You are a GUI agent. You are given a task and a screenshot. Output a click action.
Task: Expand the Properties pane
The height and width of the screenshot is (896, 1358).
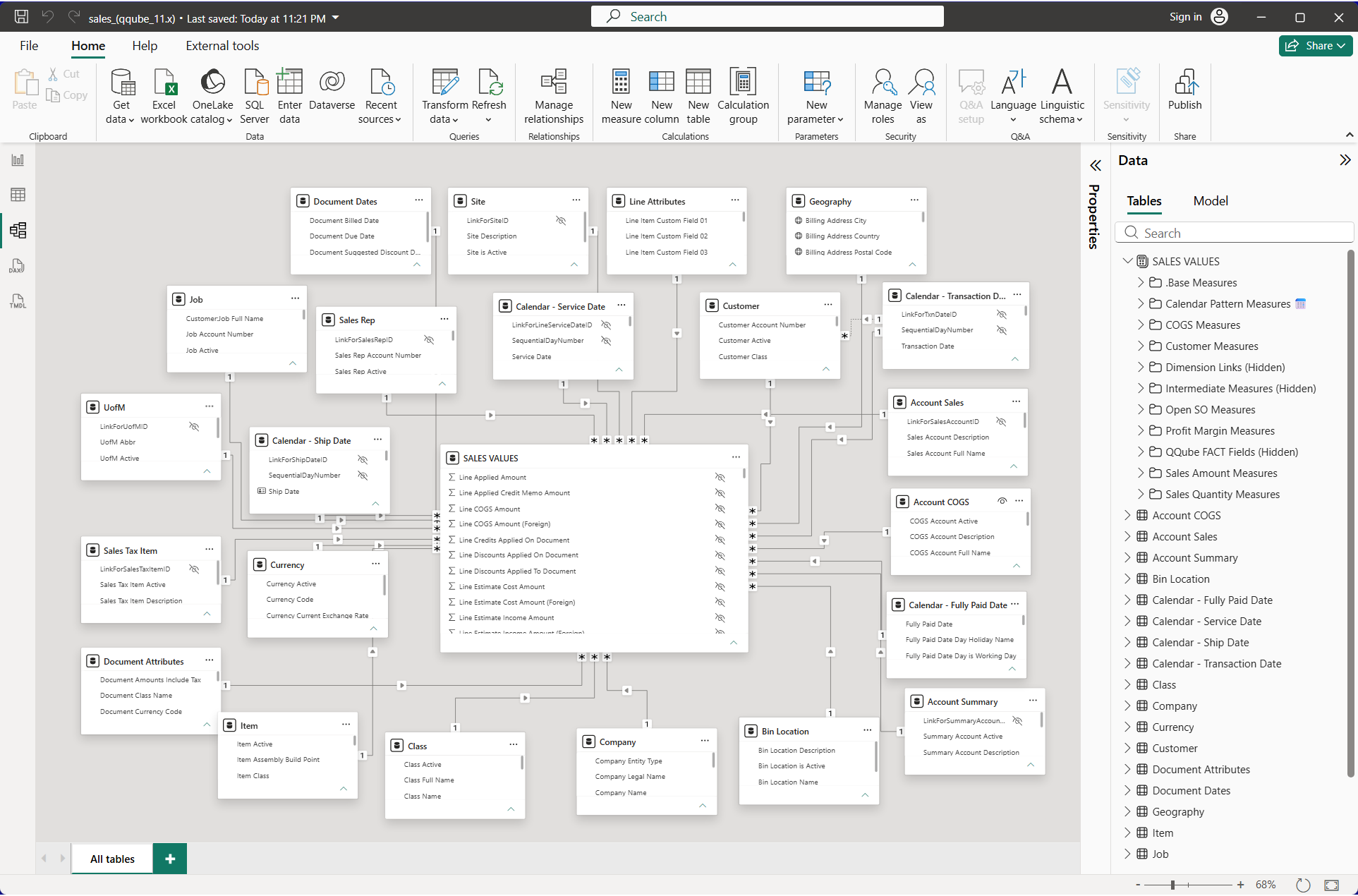click(x=1095, y=166)
